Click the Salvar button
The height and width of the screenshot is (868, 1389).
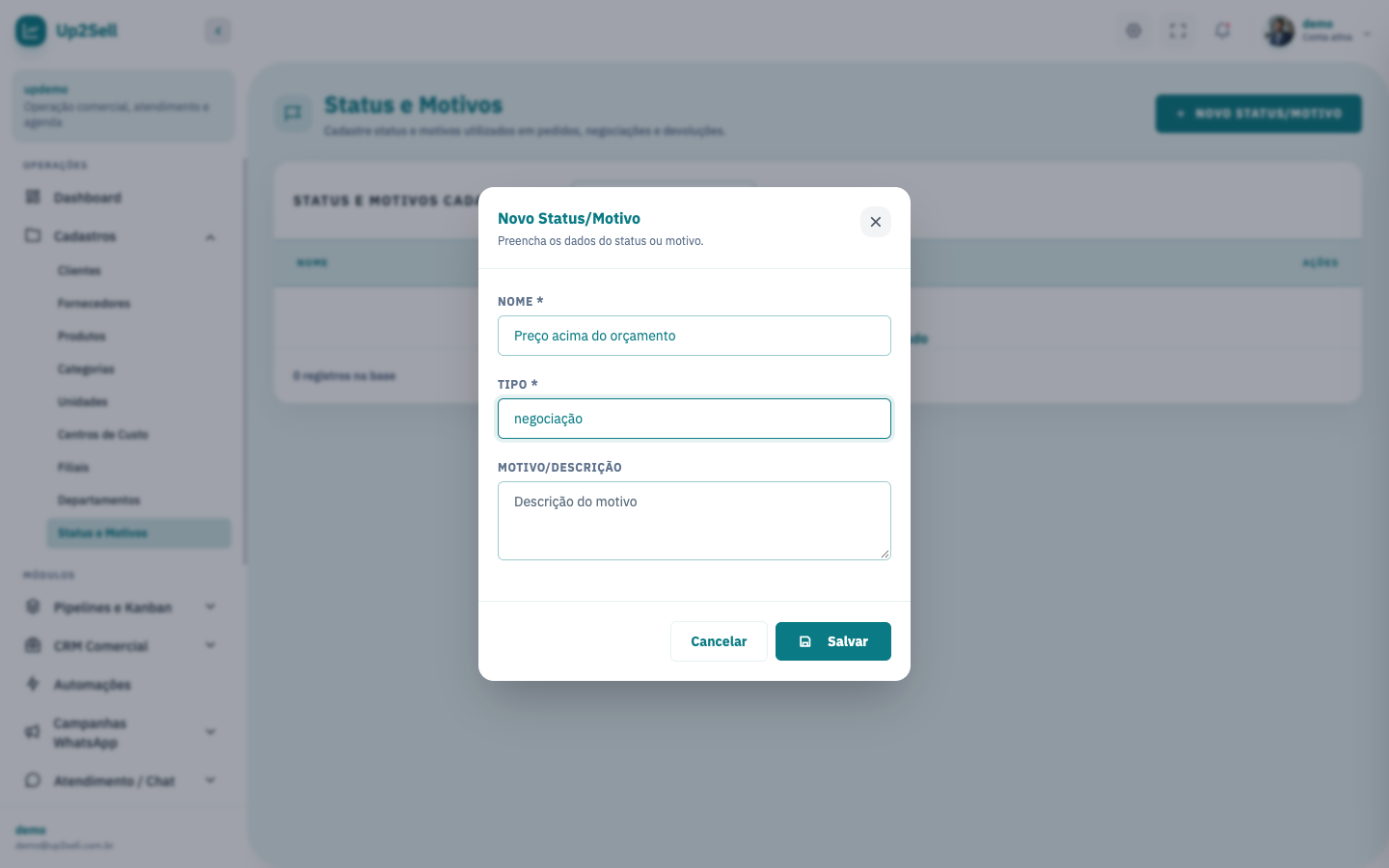tap(832, 641)
